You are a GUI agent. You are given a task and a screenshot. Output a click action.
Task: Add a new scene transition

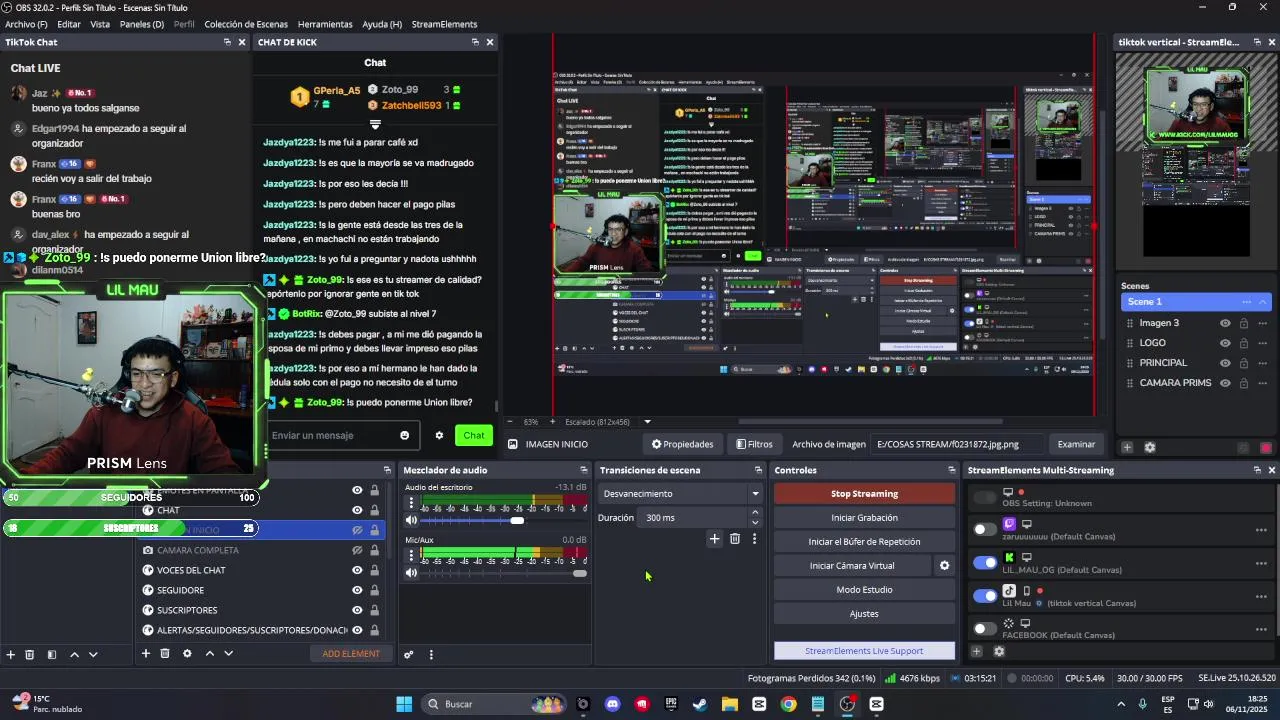click(714, 539)
